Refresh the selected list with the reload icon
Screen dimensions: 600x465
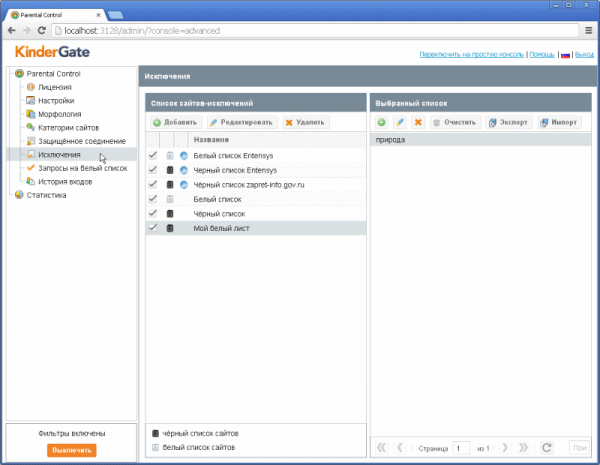[546, 448]
